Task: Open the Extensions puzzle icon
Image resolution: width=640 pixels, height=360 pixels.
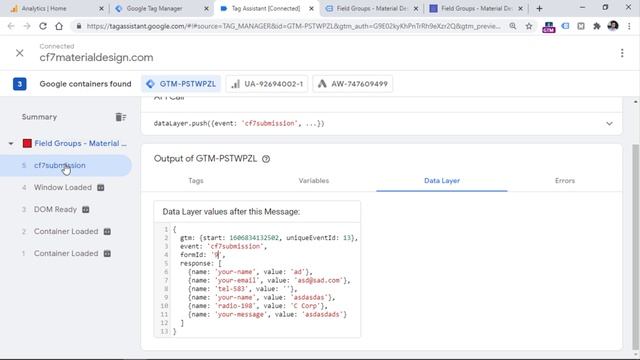Action: [597, 26]
